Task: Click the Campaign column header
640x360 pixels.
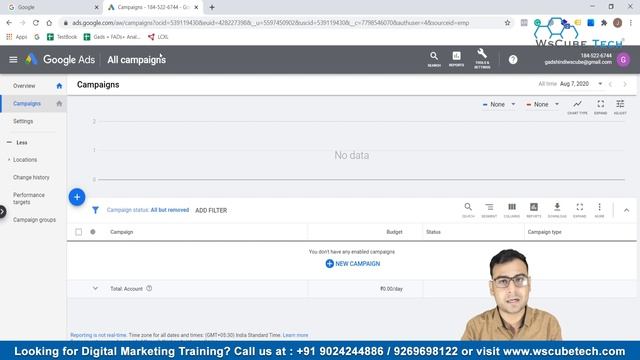Action: tap(122, 232)
